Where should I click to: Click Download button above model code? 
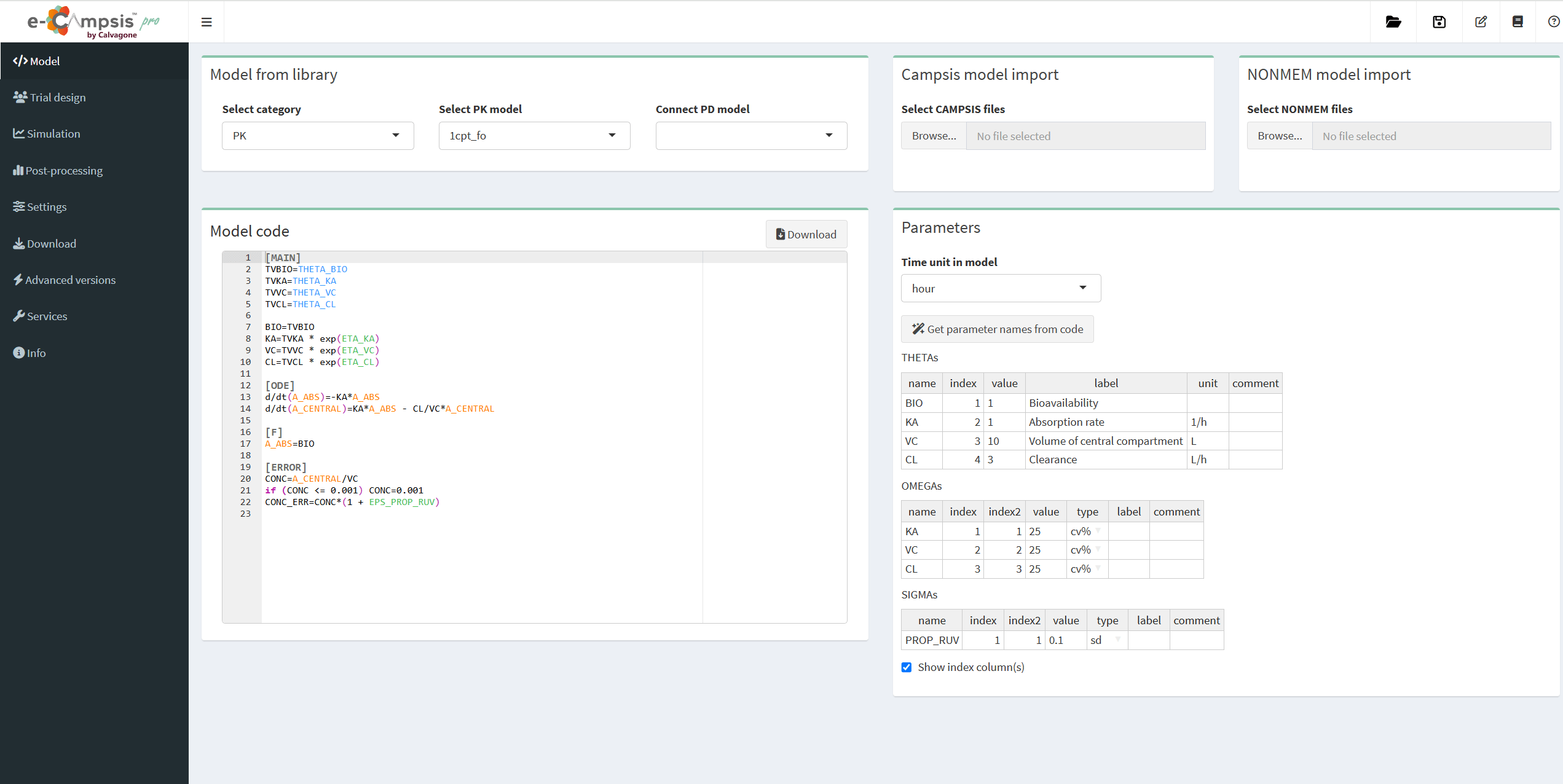pos(806,234)
